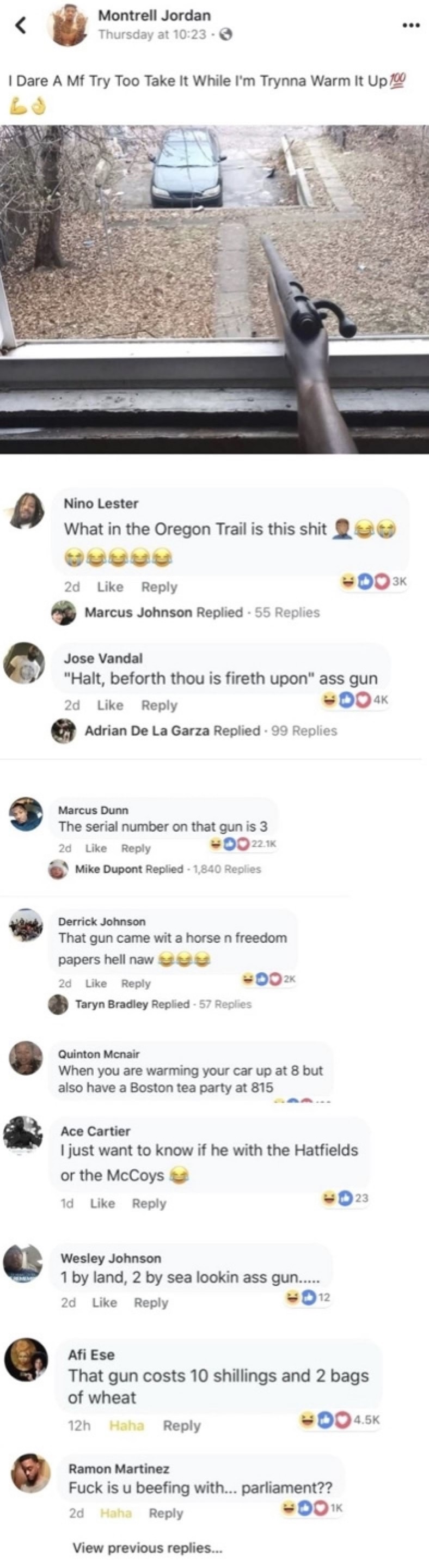Viewport: 429px width, 1568px height.
Task: Open Nino Lester's avatar
Action: pyautogui.click(x=24, y=509)
